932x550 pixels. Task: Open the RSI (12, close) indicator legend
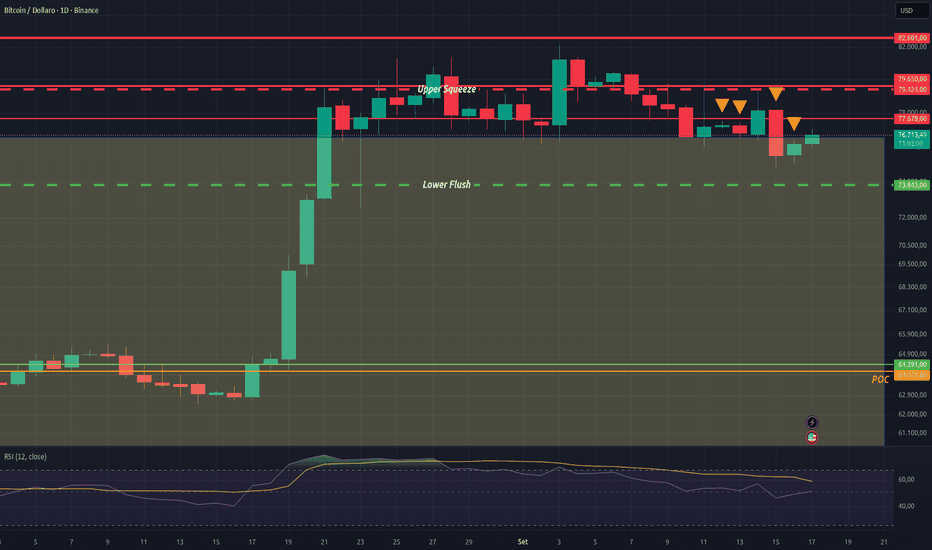[x=26, y=457]
